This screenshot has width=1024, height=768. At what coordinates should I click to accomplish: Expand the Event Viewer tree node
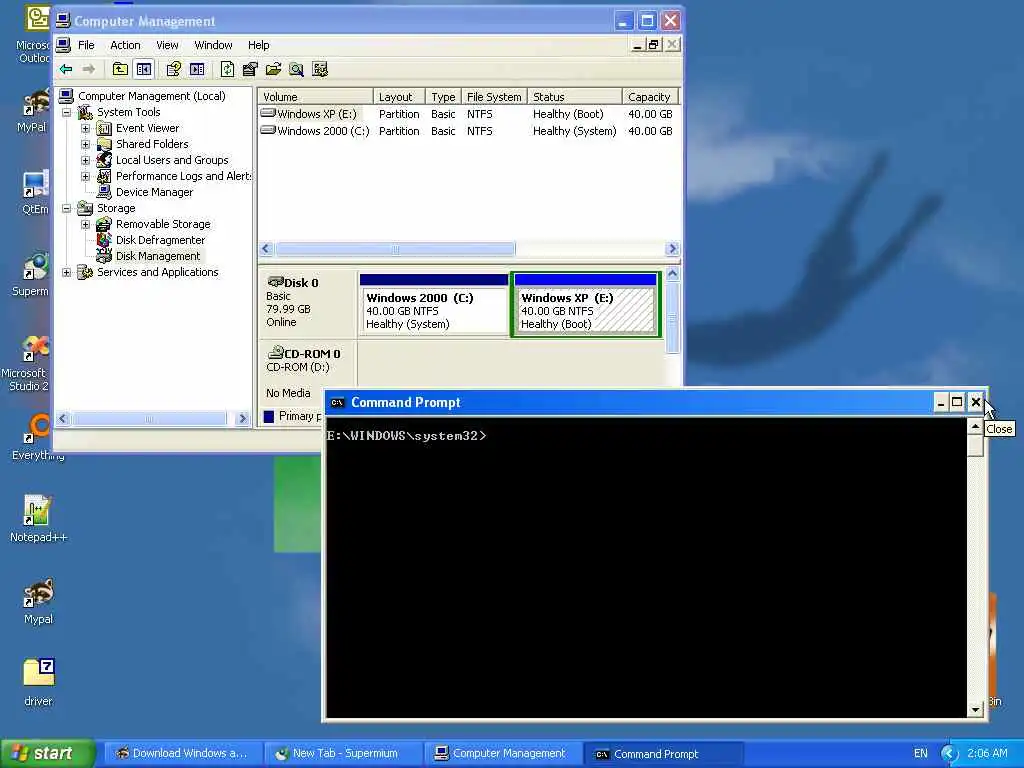click(x=86, y=129)
